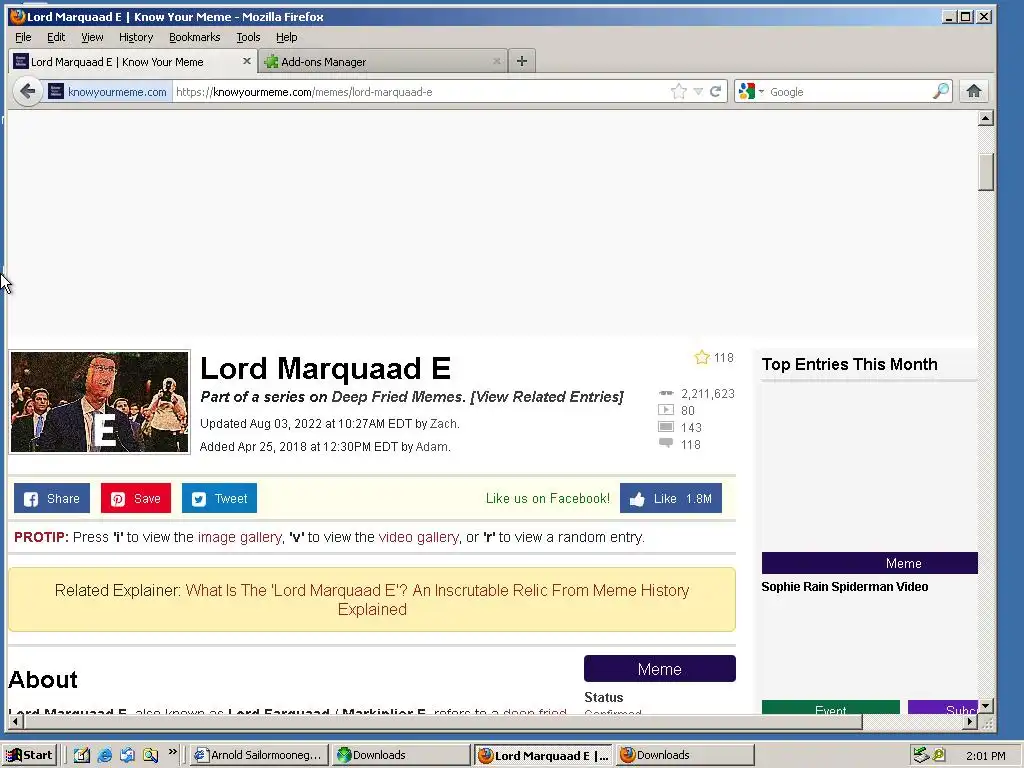Go back with the browser back arrow
The width and height of the screenshot is (1024, 768).
[x=27, y=91]
